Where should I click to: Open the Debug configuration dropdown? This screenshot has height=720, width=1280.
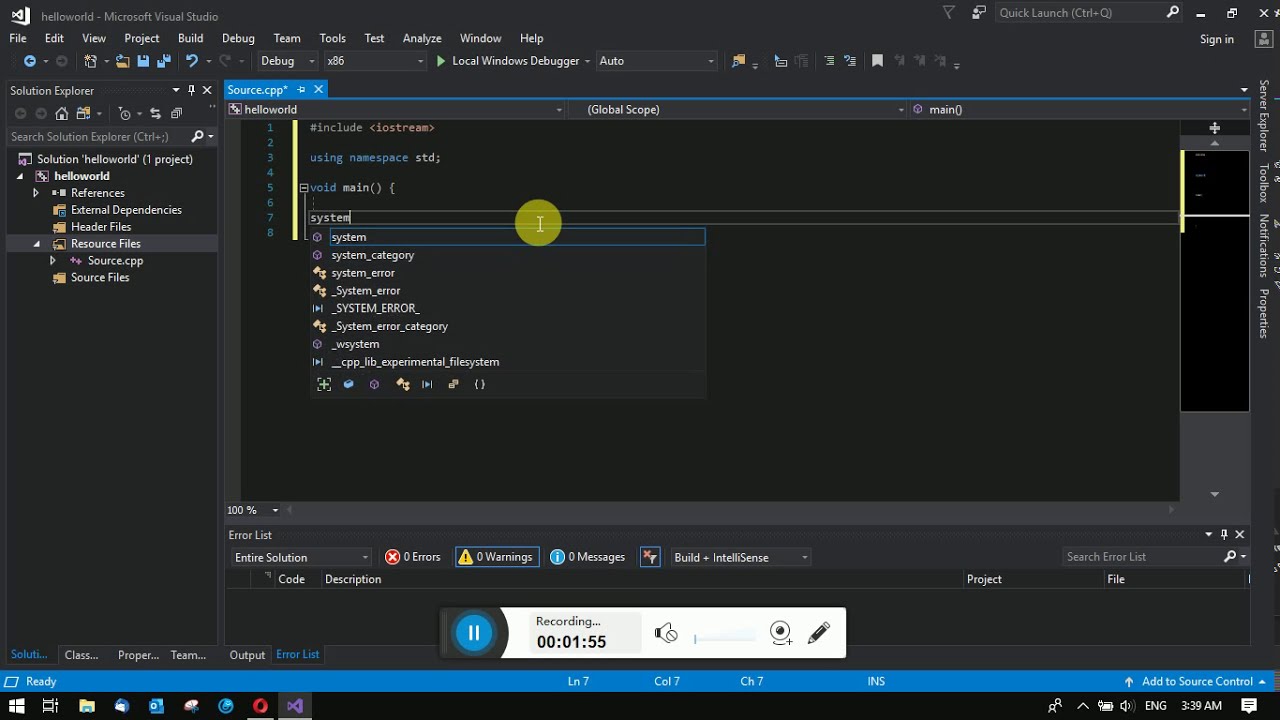287,61
